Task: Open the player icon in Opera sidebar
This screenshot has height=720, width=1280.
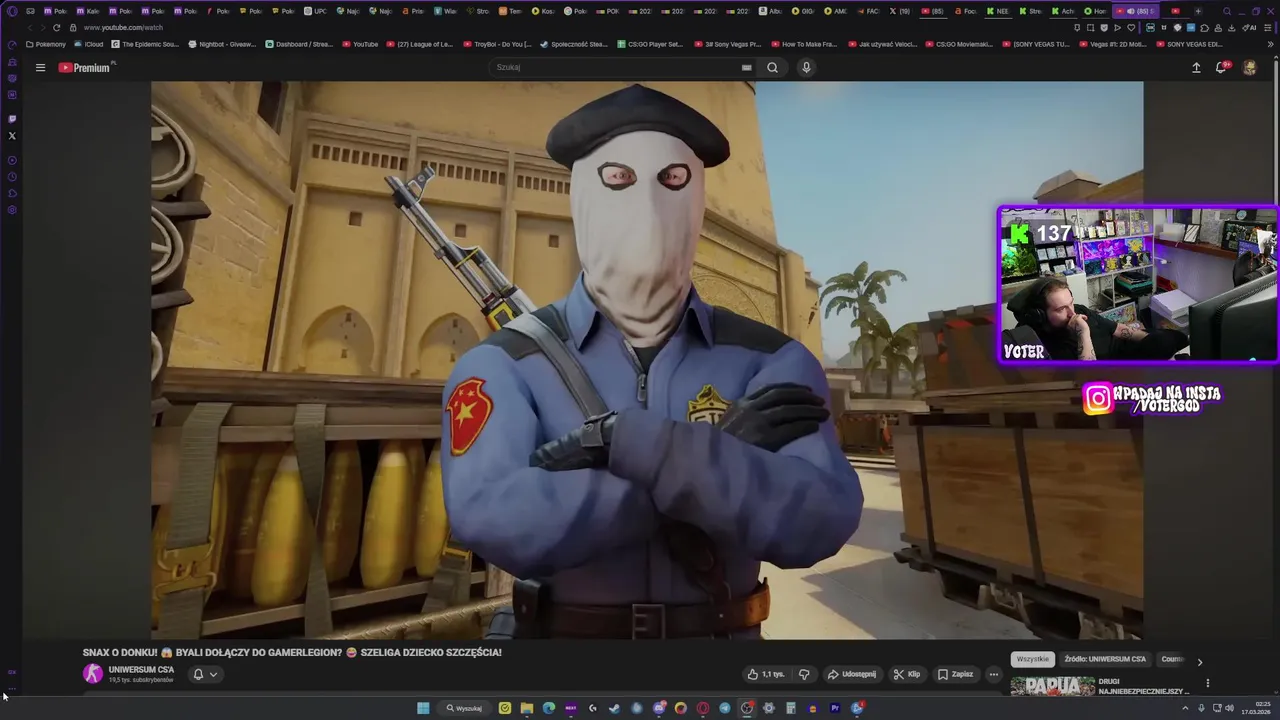Action: (12, 160)
